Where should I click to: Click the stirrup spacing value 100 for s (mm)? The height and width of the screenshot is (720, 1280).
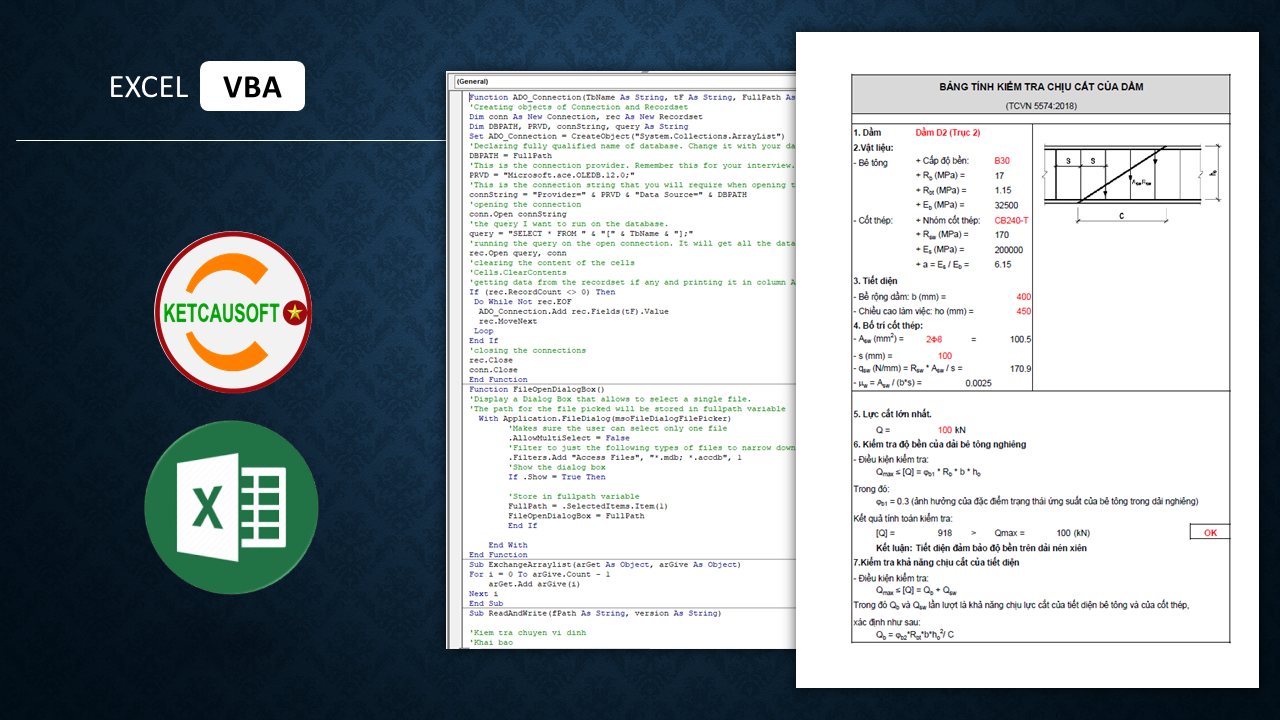coord(945,355)
